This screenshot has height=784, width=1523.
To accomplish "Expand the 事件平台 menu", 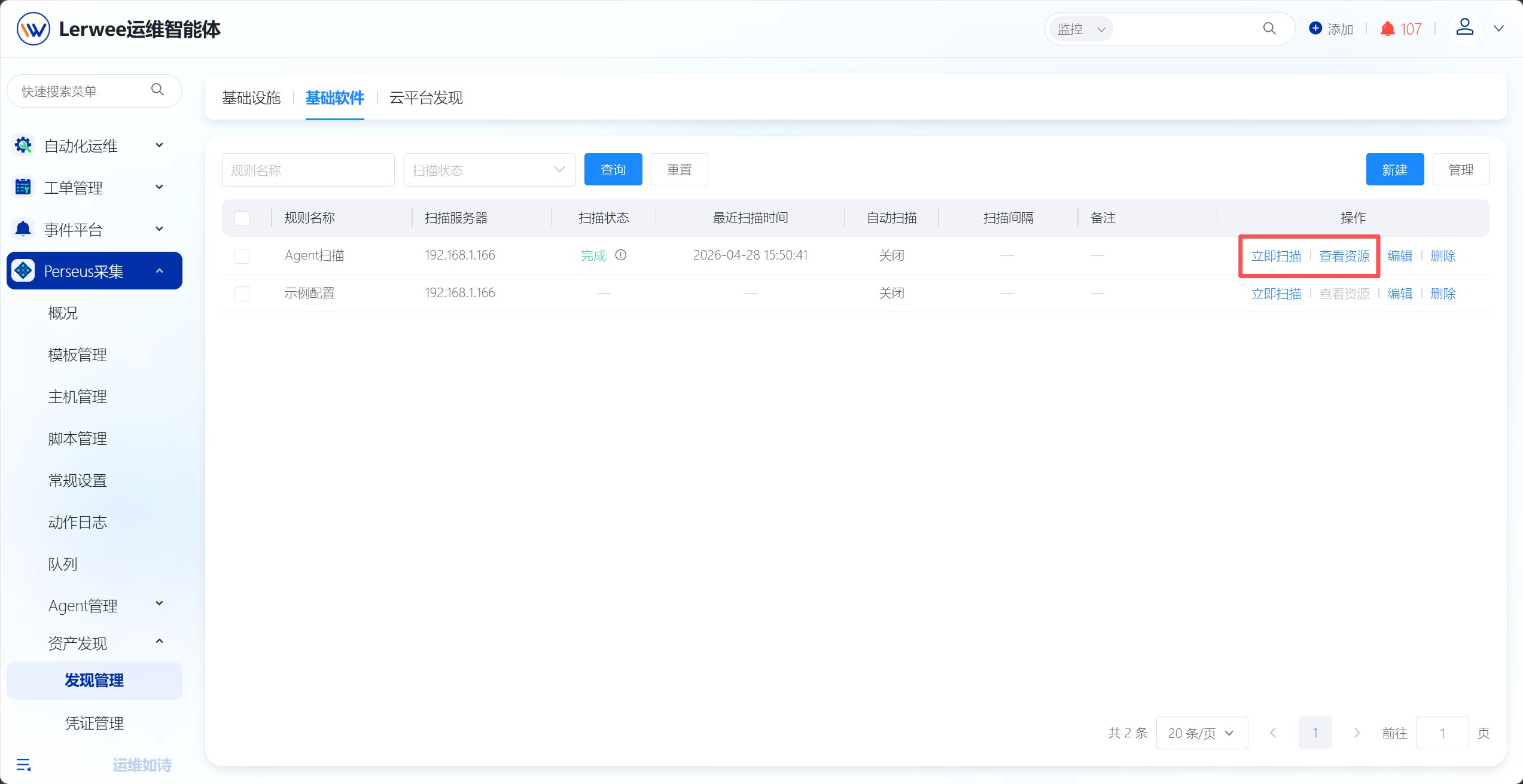I will coord(159,229).
